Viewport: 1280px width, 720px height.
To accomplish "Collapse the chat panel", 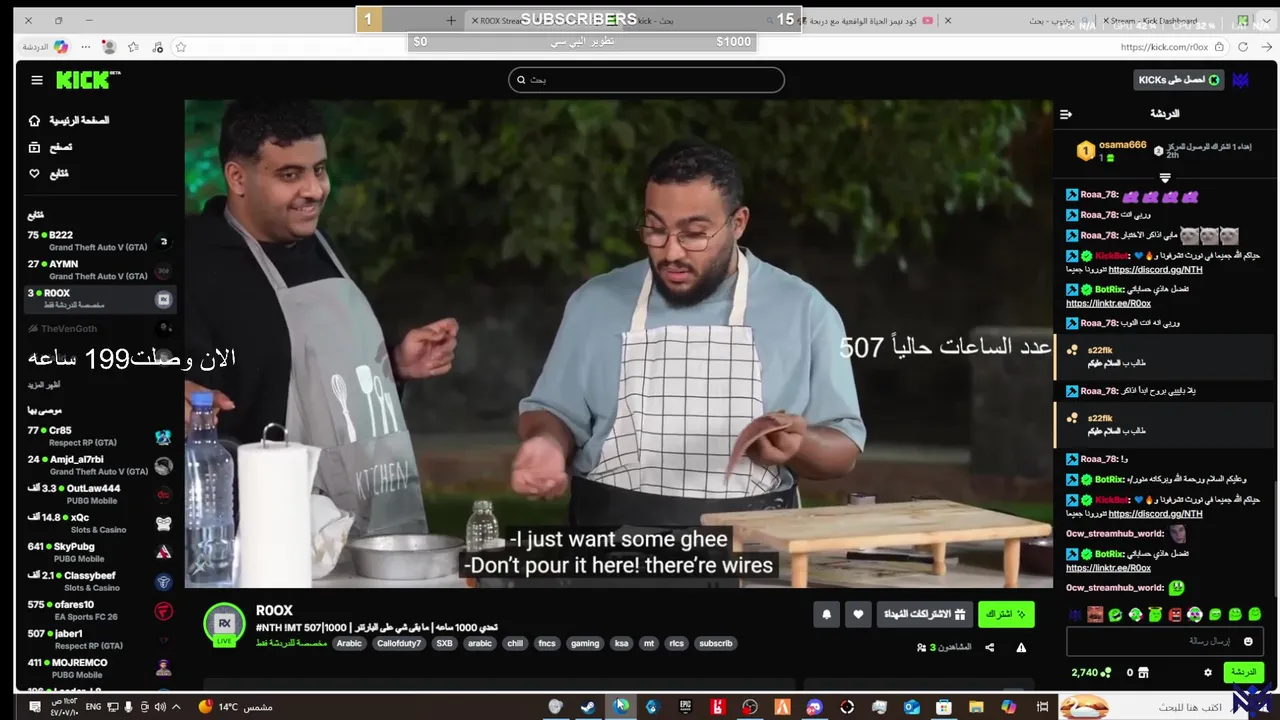I will [1066, 114].
